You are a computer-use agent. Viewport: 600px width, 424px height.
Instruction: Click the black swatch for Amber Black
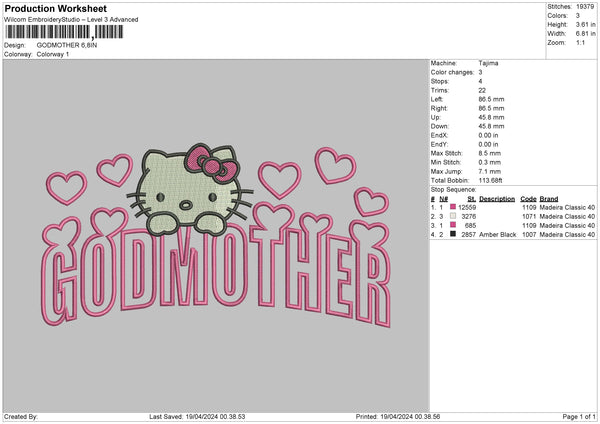pyautogui.click(x=453, y=234)
